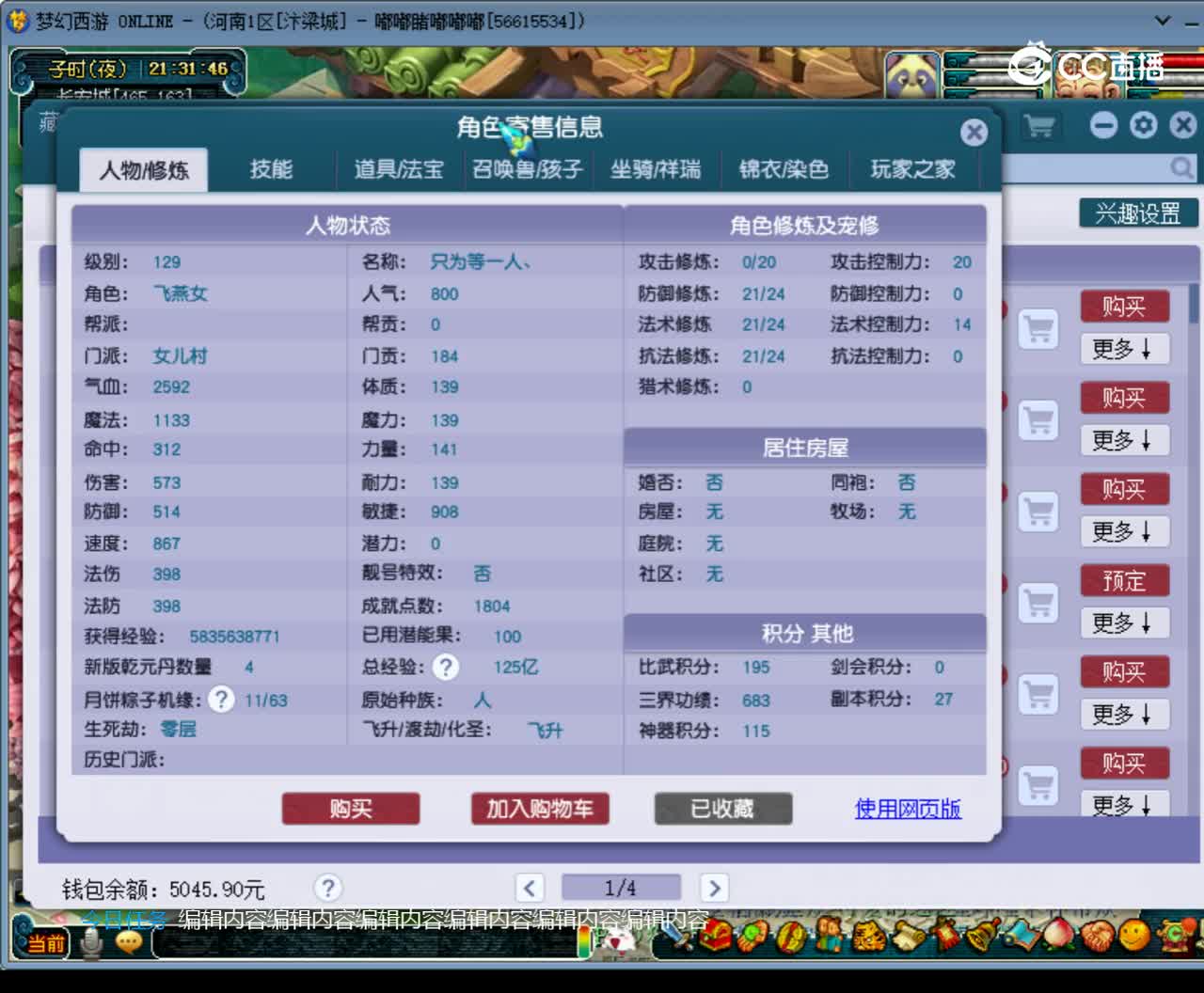Close the 角色寄售信息 dialog
1204x993 pixels.
coord(974,132)
